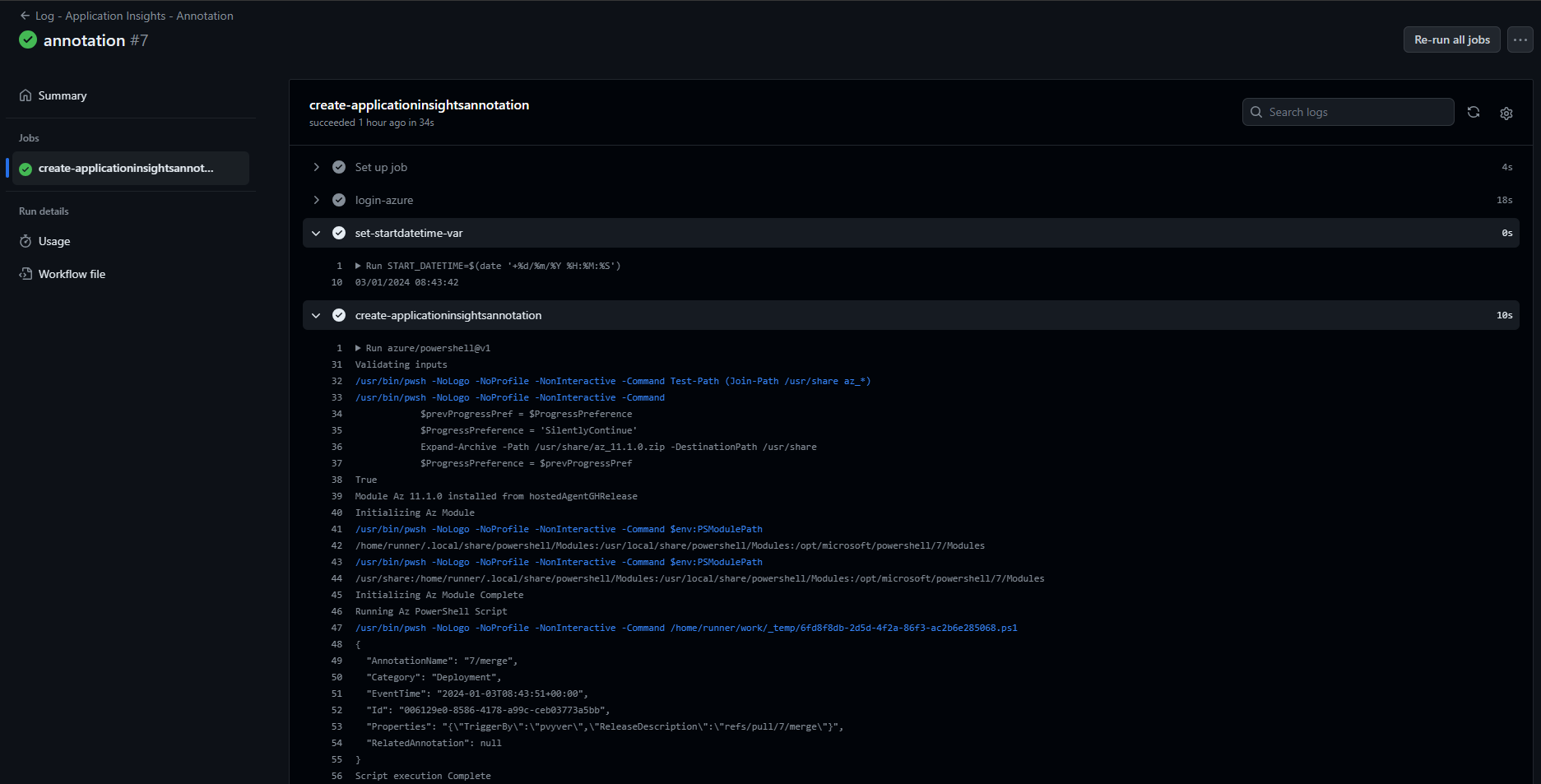Click the green annotation success status icon
This screenshot has width=1541, height=784.
pyautogui.click(x=28, y=39)
